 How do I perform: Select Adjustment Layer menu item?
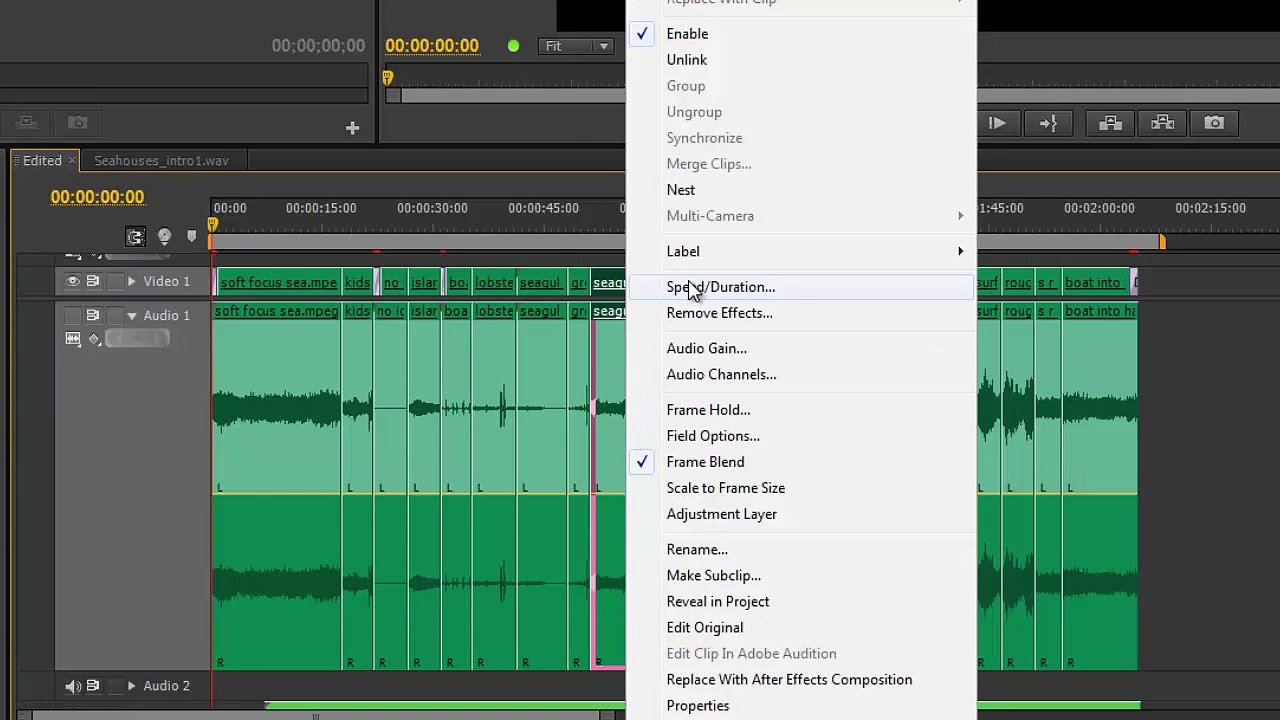click(800, 514)
